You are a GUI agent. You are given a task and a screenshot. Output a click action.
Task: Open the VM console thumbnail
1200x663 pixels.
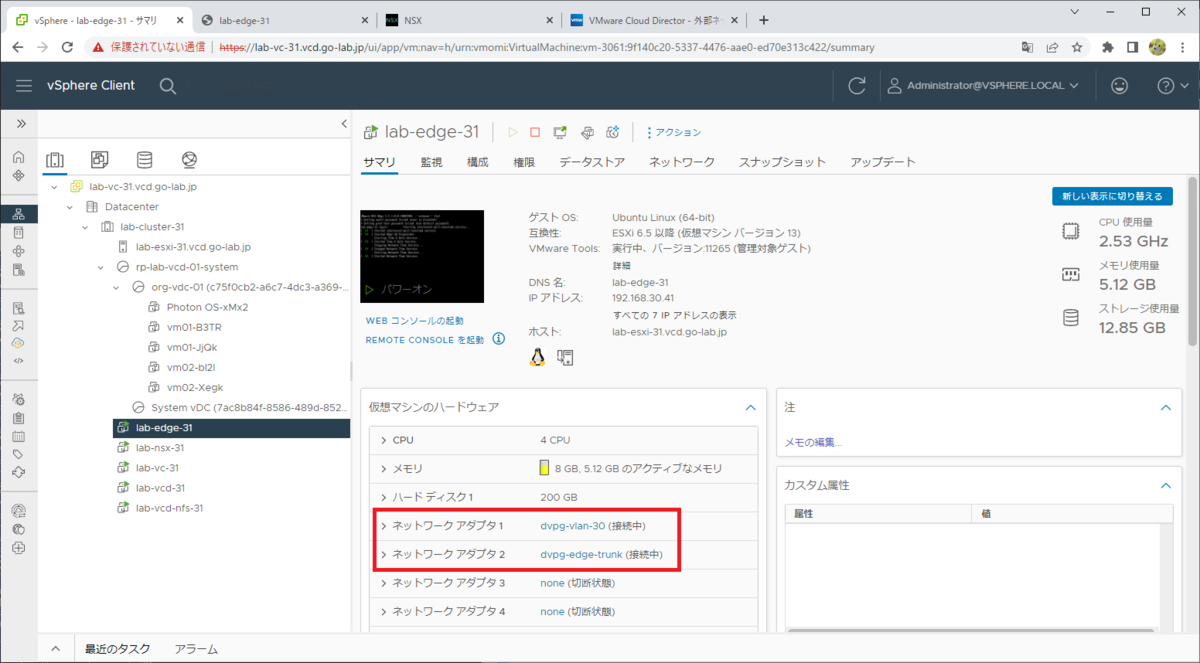422,257
